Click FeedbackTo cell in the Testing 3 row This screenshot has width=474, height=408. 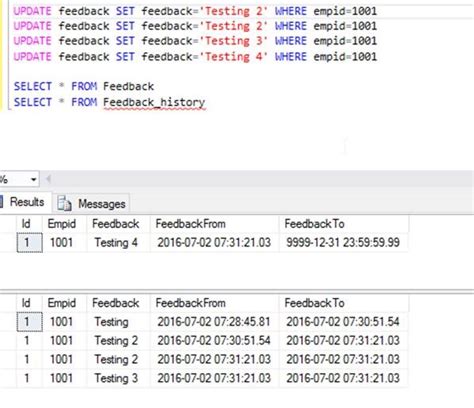click(343, 378)
